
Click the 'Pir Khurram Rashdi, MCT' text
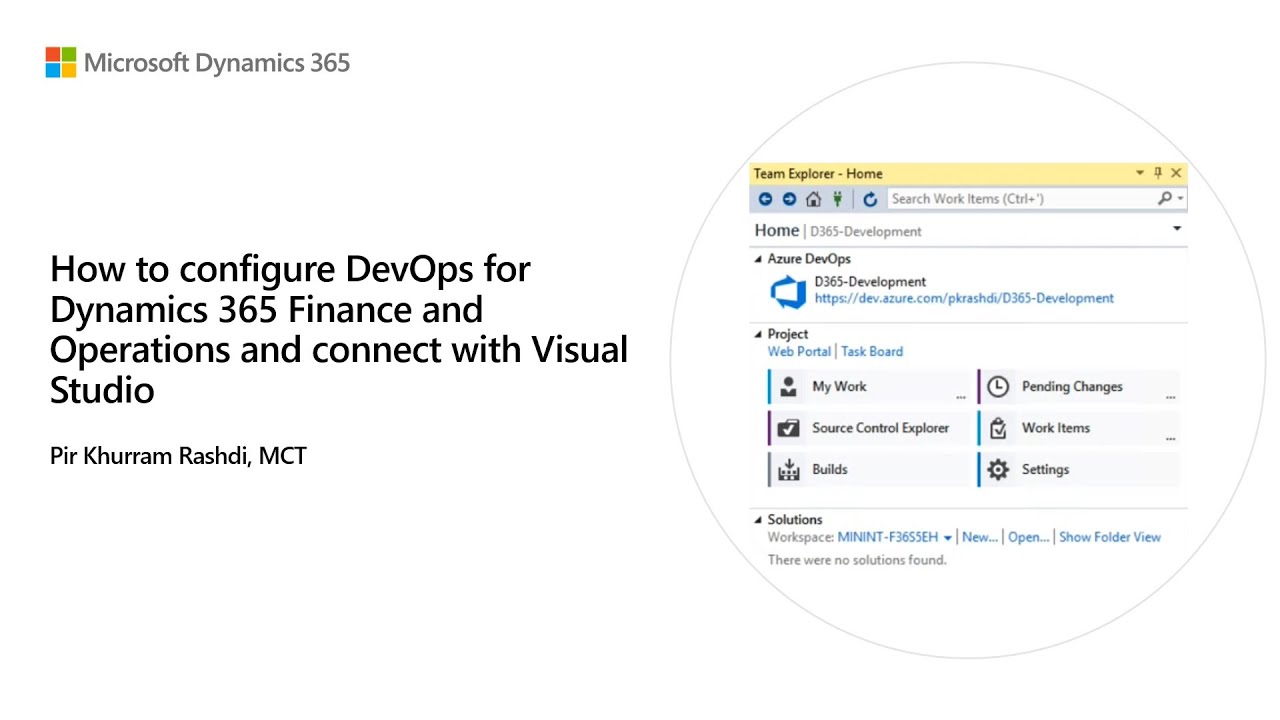point(178,456)
